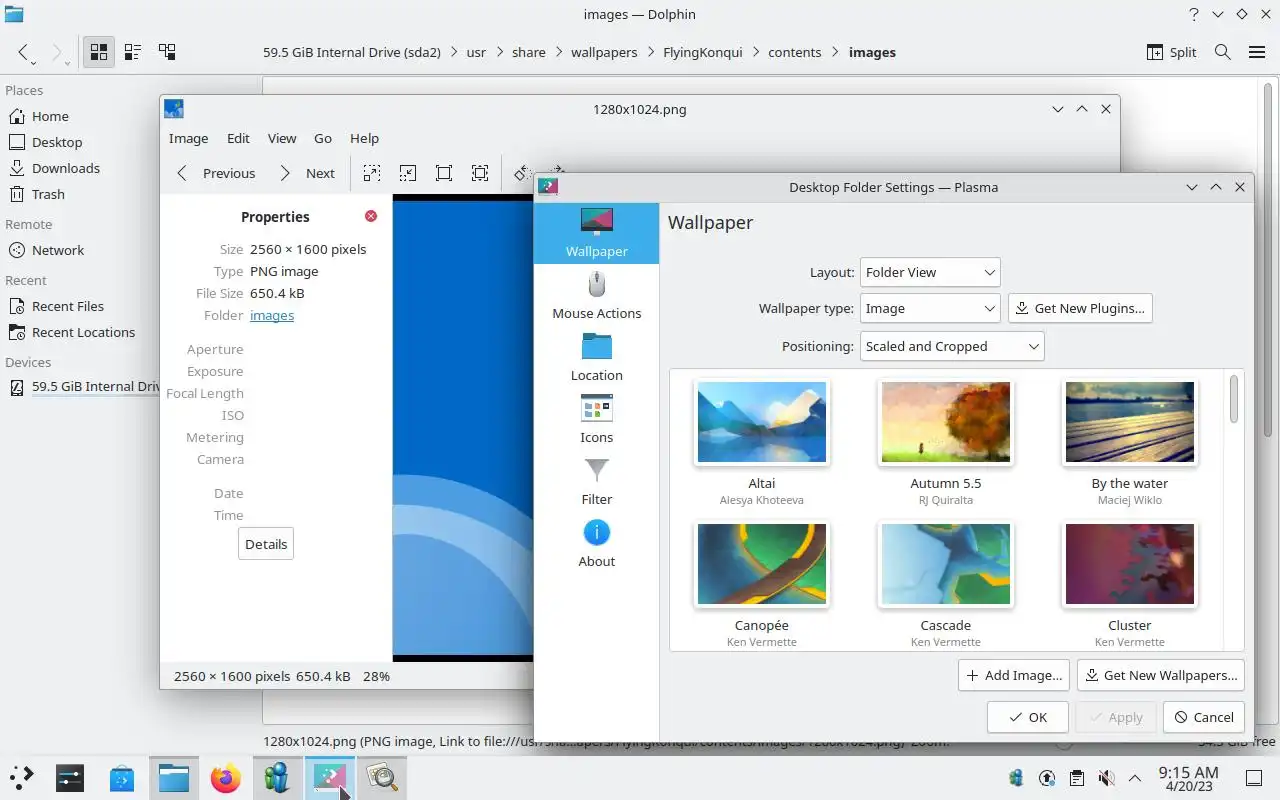Go to Next image in viewer
The image size is (1280, 800).
(x=307, y=173)
